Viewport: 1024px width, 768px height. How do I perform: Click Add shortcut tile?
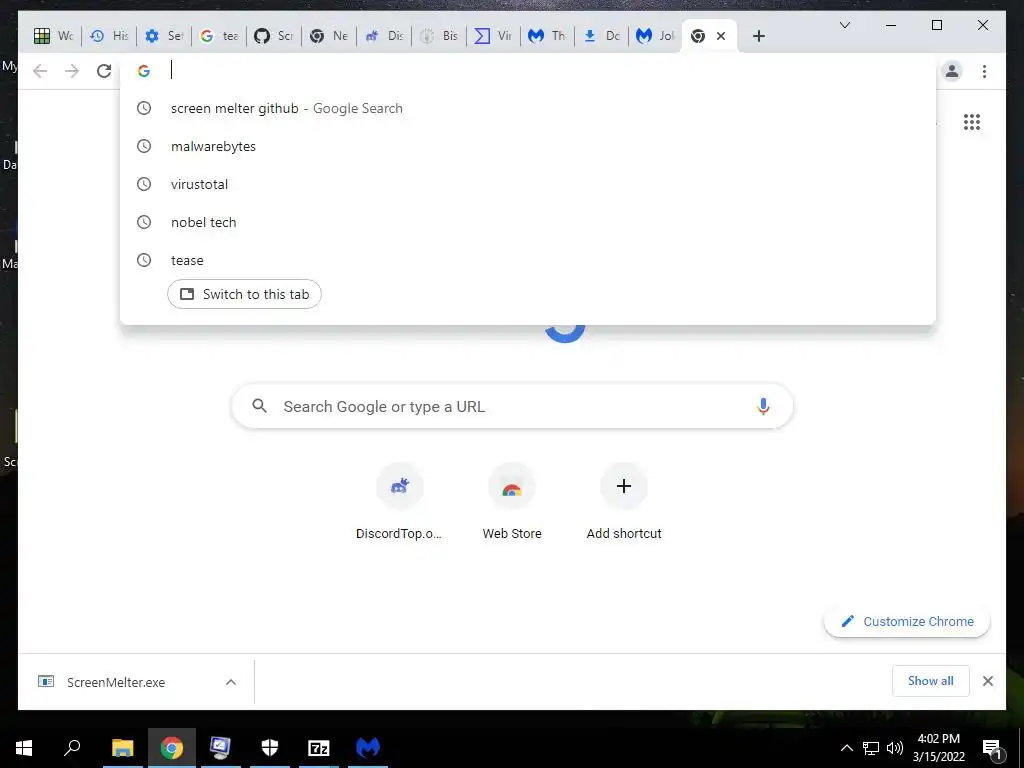click(x=624, y=502)
